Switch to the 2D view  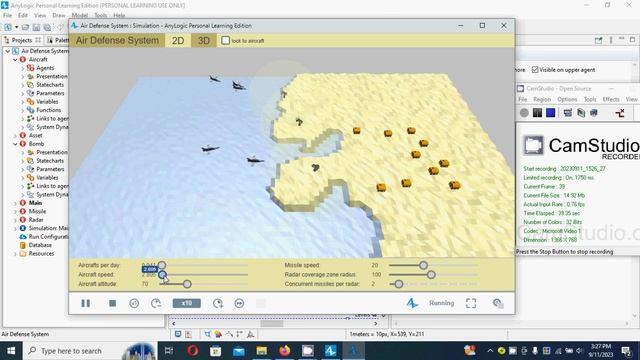point(178,40)
